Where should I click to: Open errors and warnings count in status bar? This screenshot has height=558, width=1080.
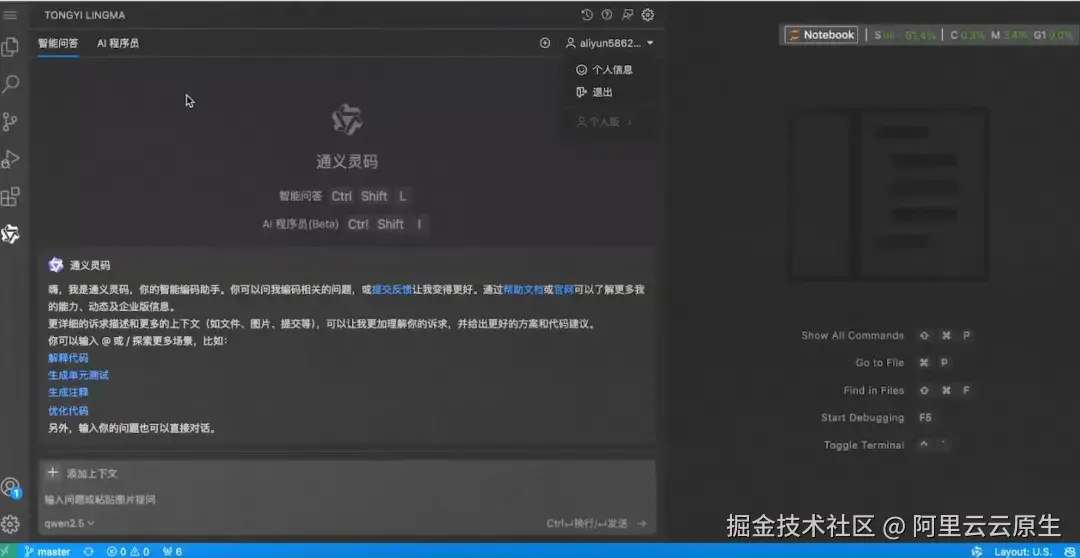(x=127, y=551)
